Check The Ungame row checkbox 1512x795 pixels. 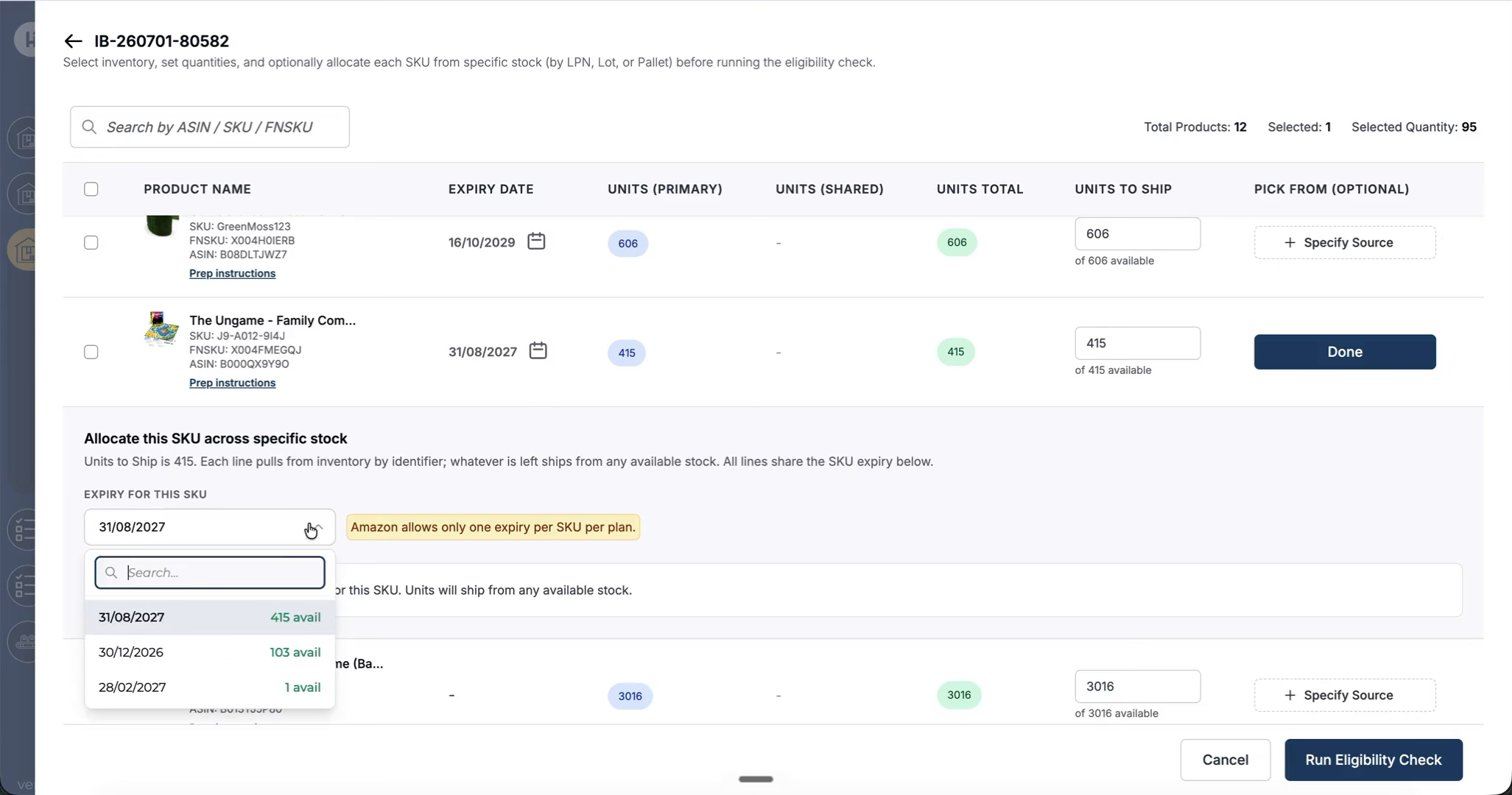point(91,352)
